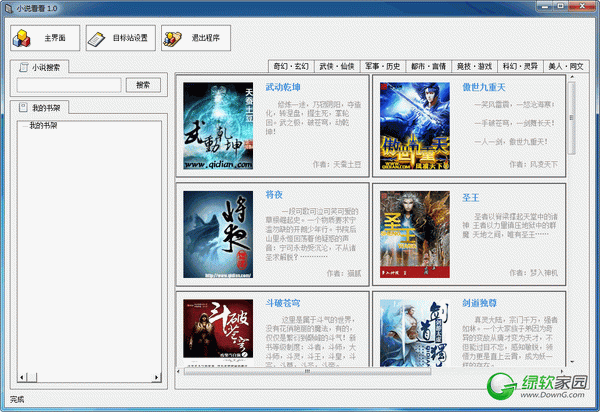
Task: Minimize the 小说看看 window
Action: (545, 6)
